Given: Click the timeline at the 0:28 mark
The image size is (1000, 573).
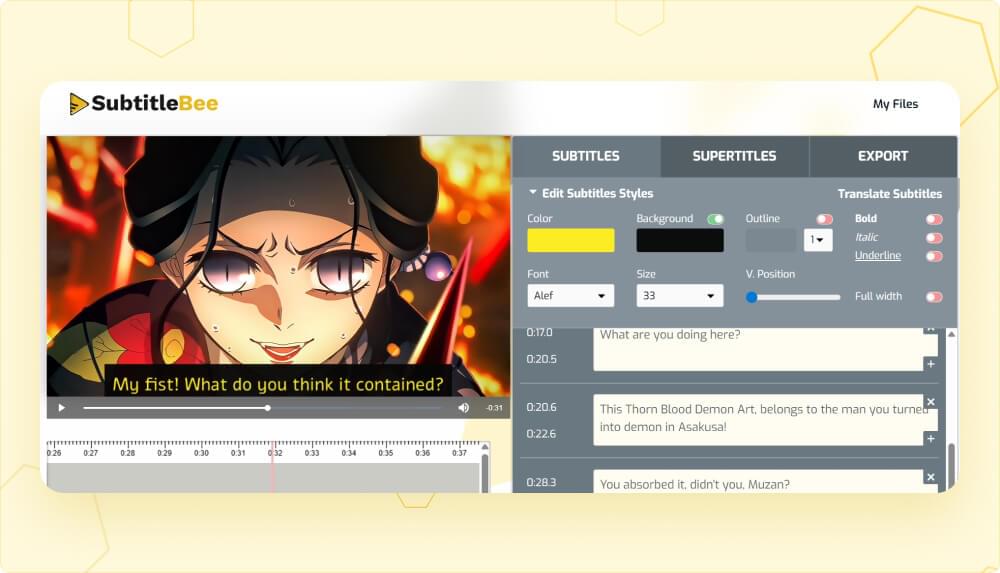Looking at the screenshot, I should tap(128, 453).
